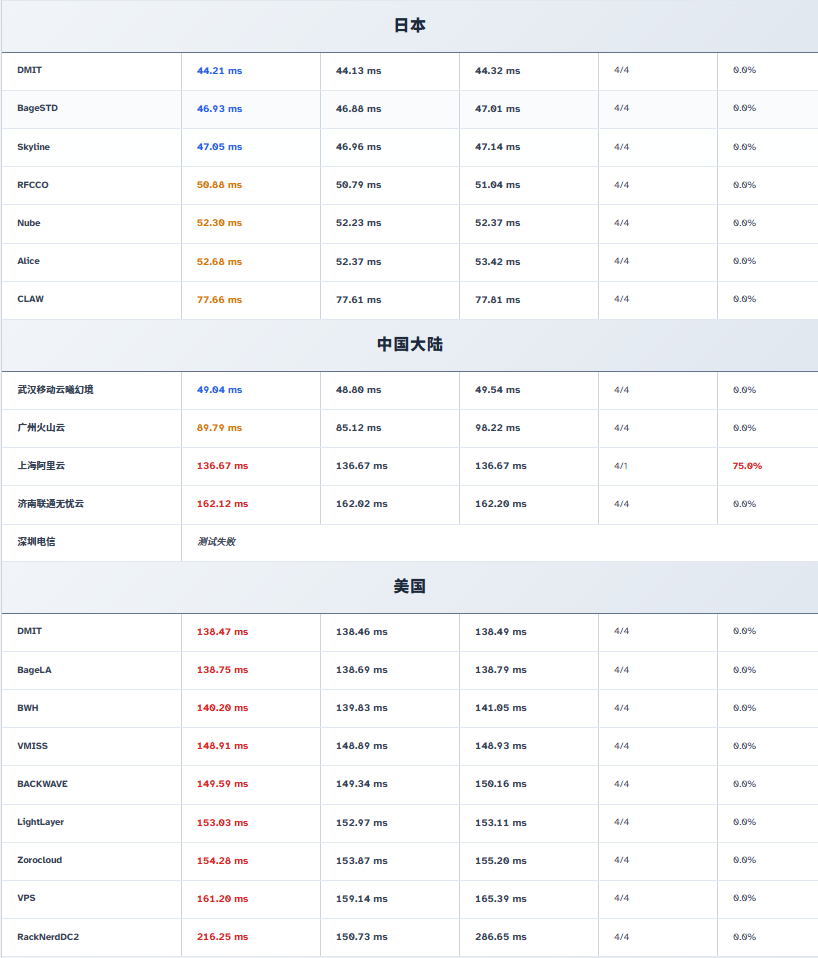Click the 日本 section header
Viewport: 818px width, 958px height.
click(409, 26)
